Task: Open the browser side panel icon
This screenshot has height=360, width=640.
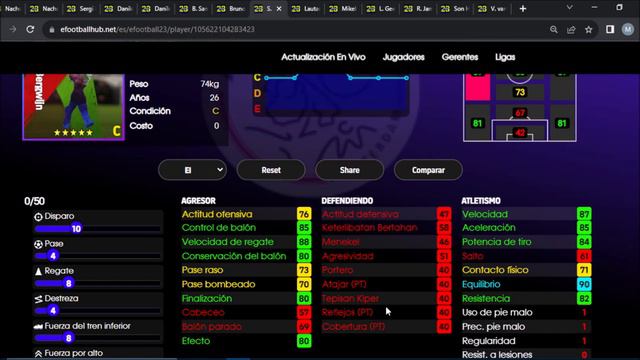Action: tap(610, 29)
